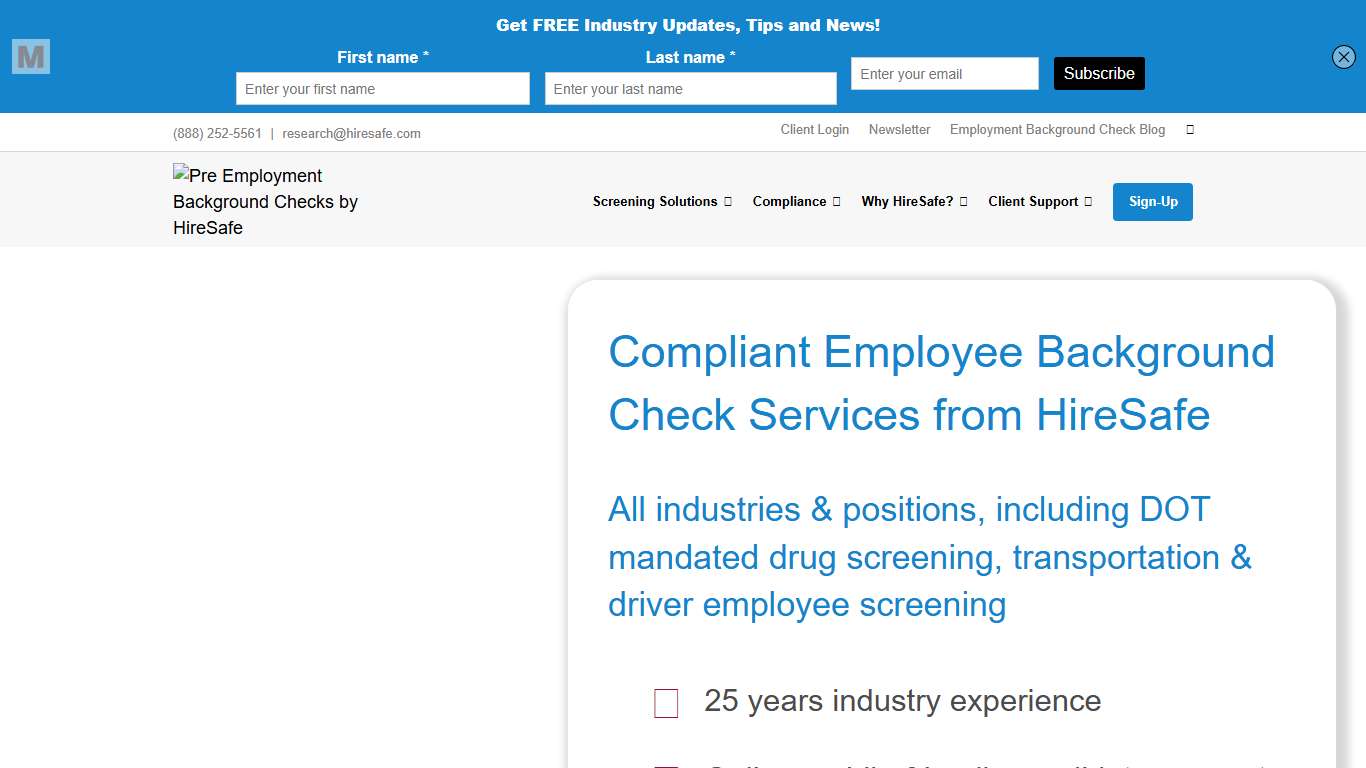Click the Sign-Up button
The height and width of the screenshot is (768, 1366).
tap(1152, 201)
